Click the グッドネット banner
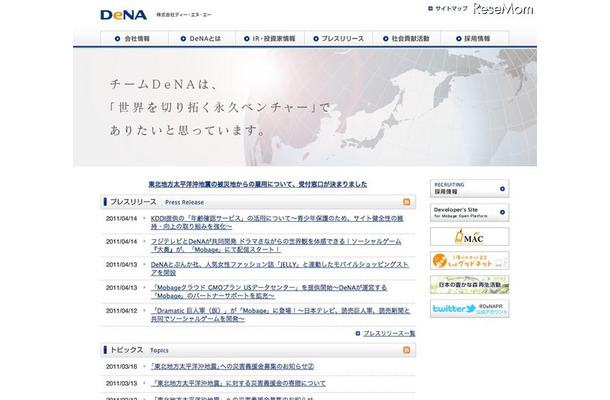Viewport: 610px width, 400px height. (x=470, y=261)
